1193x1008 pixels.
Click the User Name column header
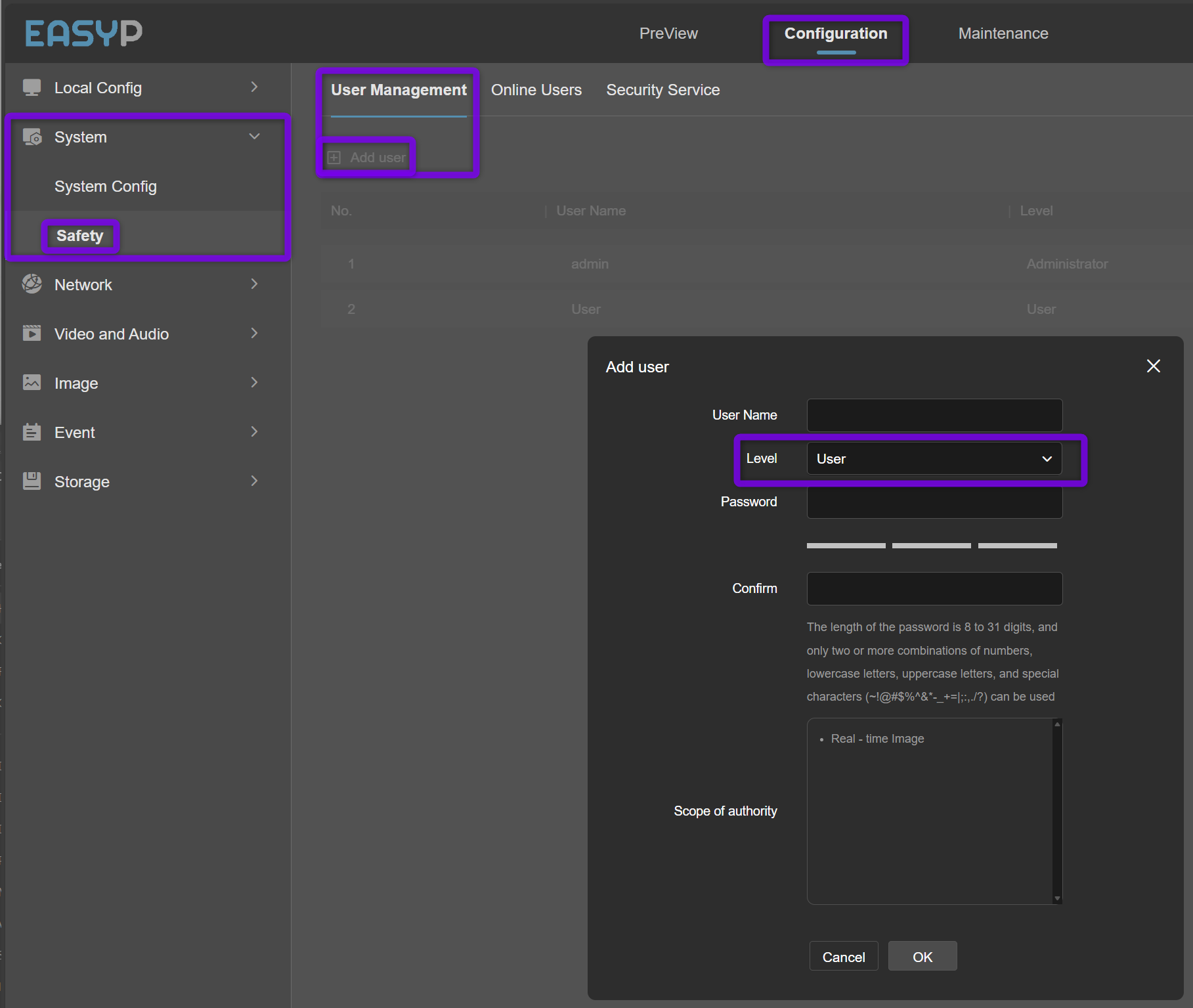(x=591, y=211)
